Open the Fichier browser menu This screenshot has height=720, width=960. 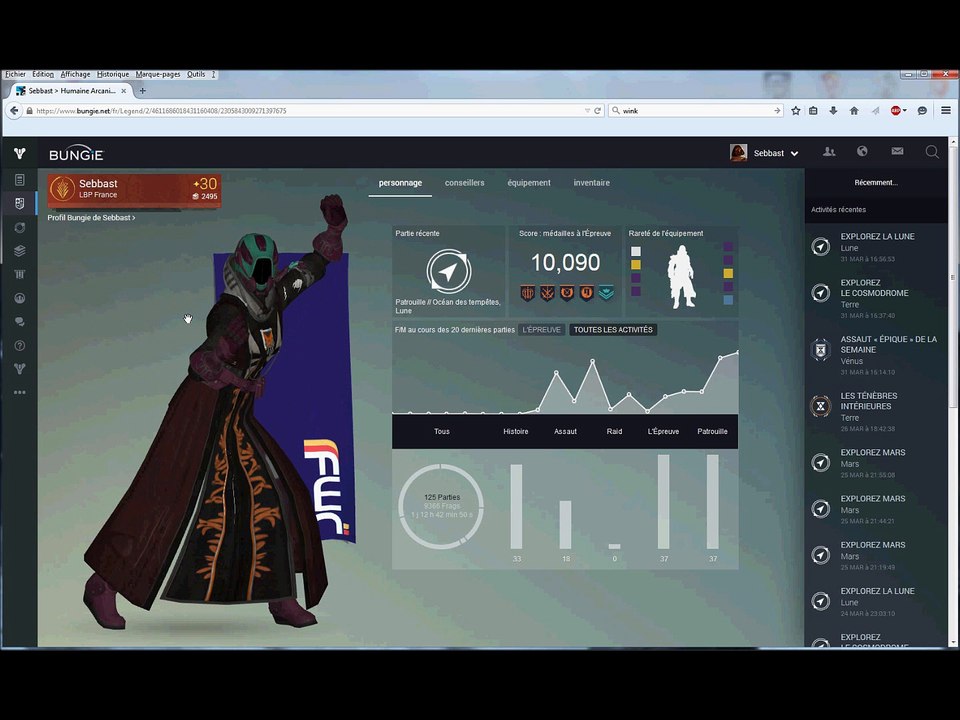point(15,74)
